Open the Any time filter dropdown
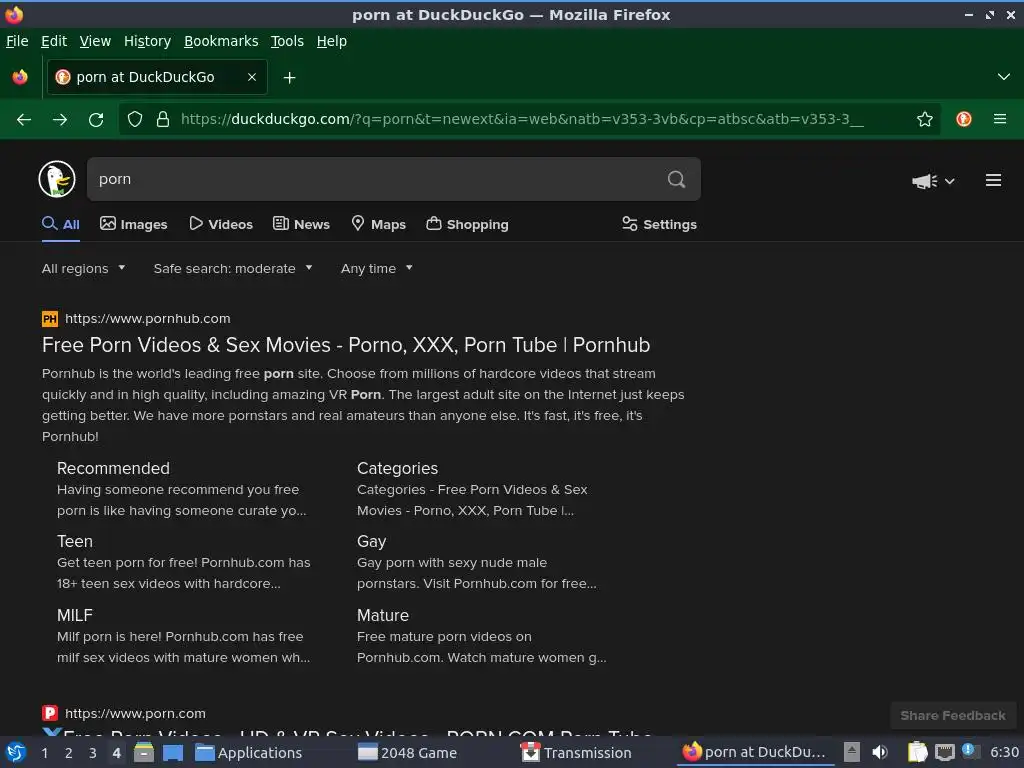This screenshot has height=768, width=1024. click(377, 268)
